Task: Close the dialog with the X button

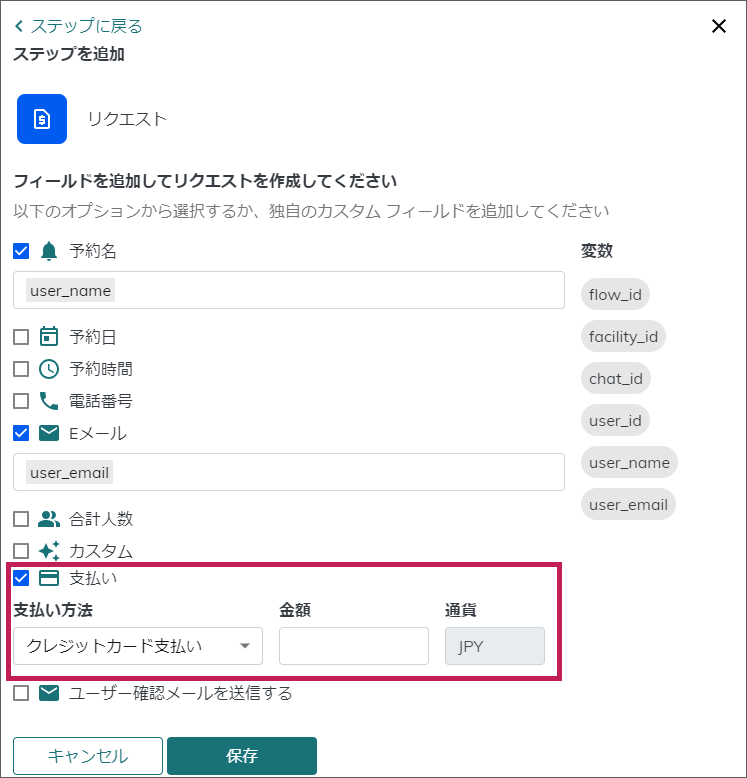Action: click(x=718, y=26)
